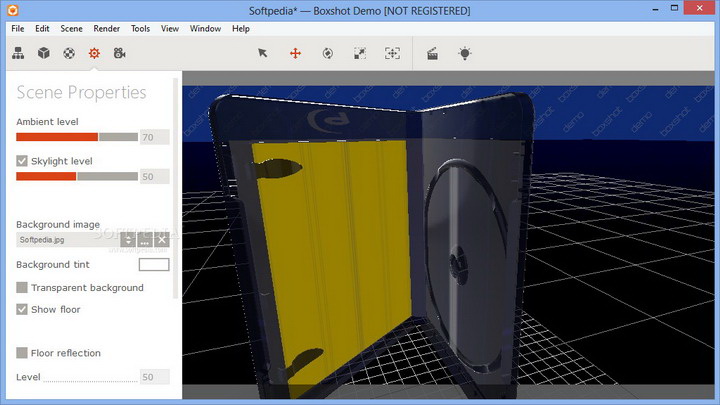Click the Background tint color swatch

click(x=153, y=265)
